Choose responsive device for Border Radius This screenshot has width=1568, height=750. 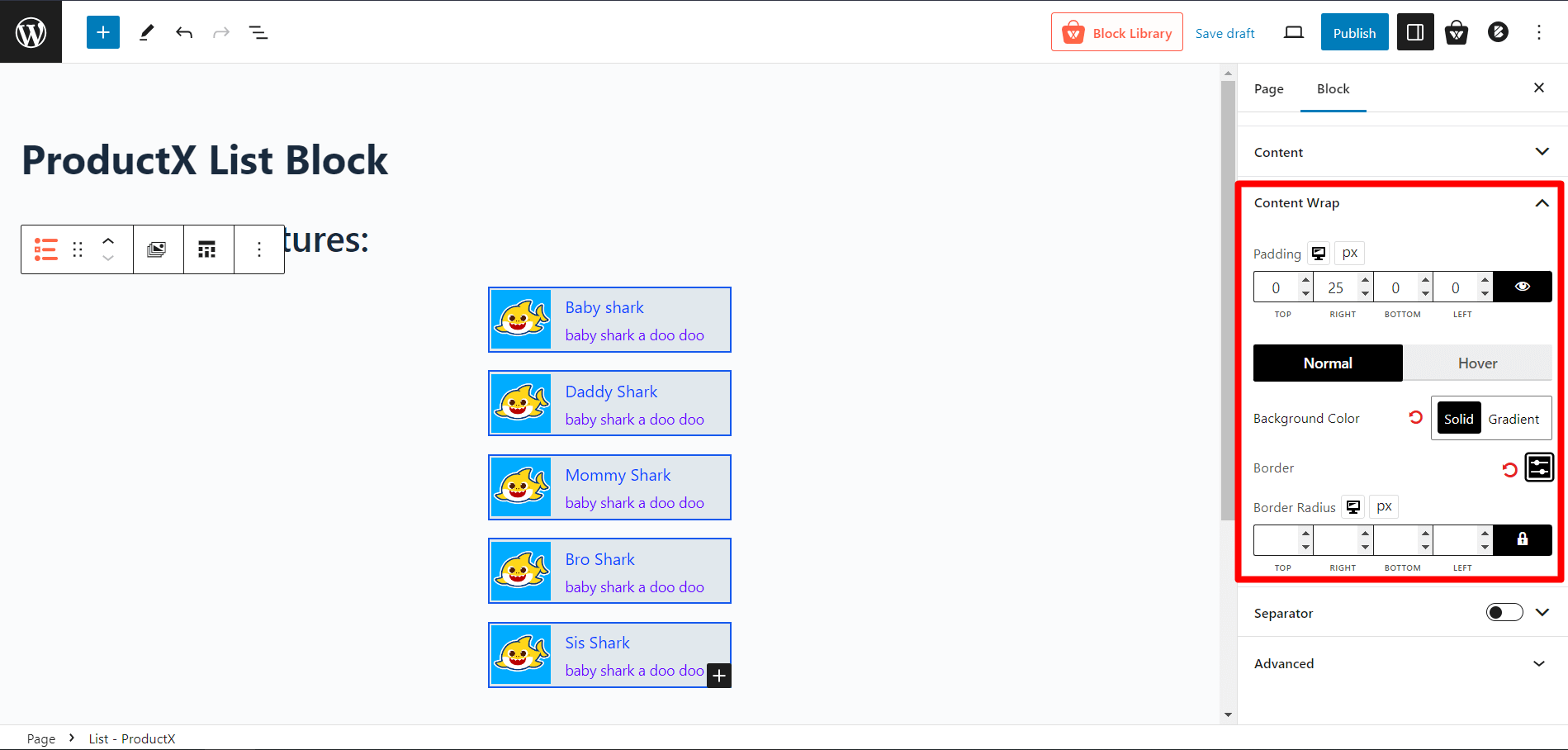click(1353, 506)
